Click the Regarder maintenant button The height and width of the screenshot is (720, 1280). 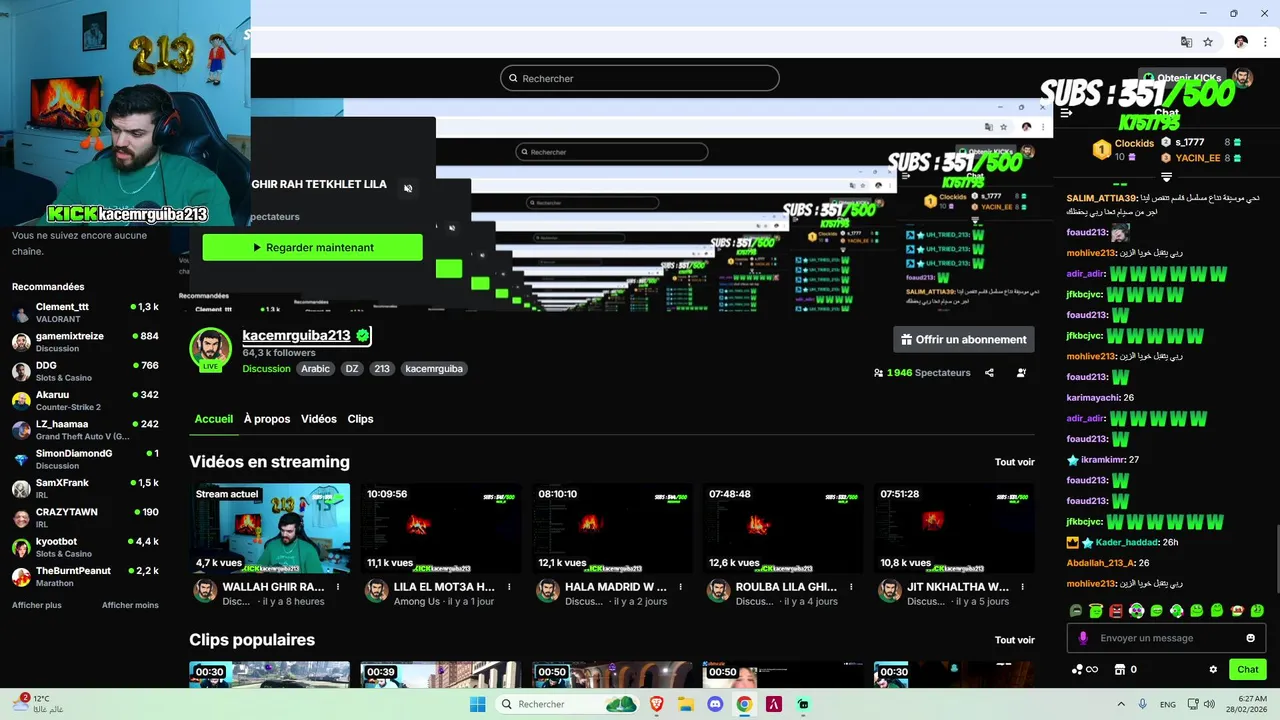pyautogui.click(x=313, y=247)
